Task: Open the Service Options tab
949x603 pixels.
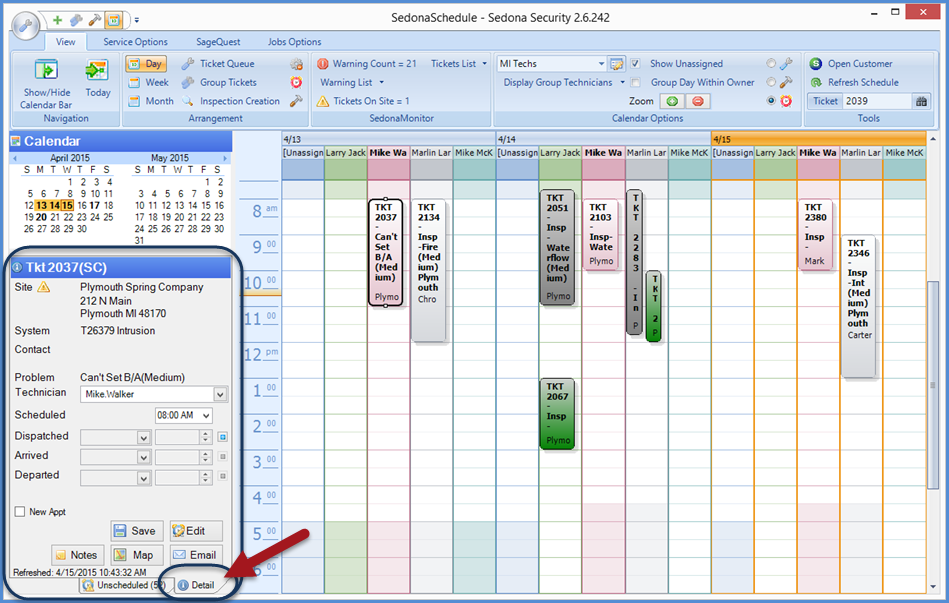Action: point(135,42)
